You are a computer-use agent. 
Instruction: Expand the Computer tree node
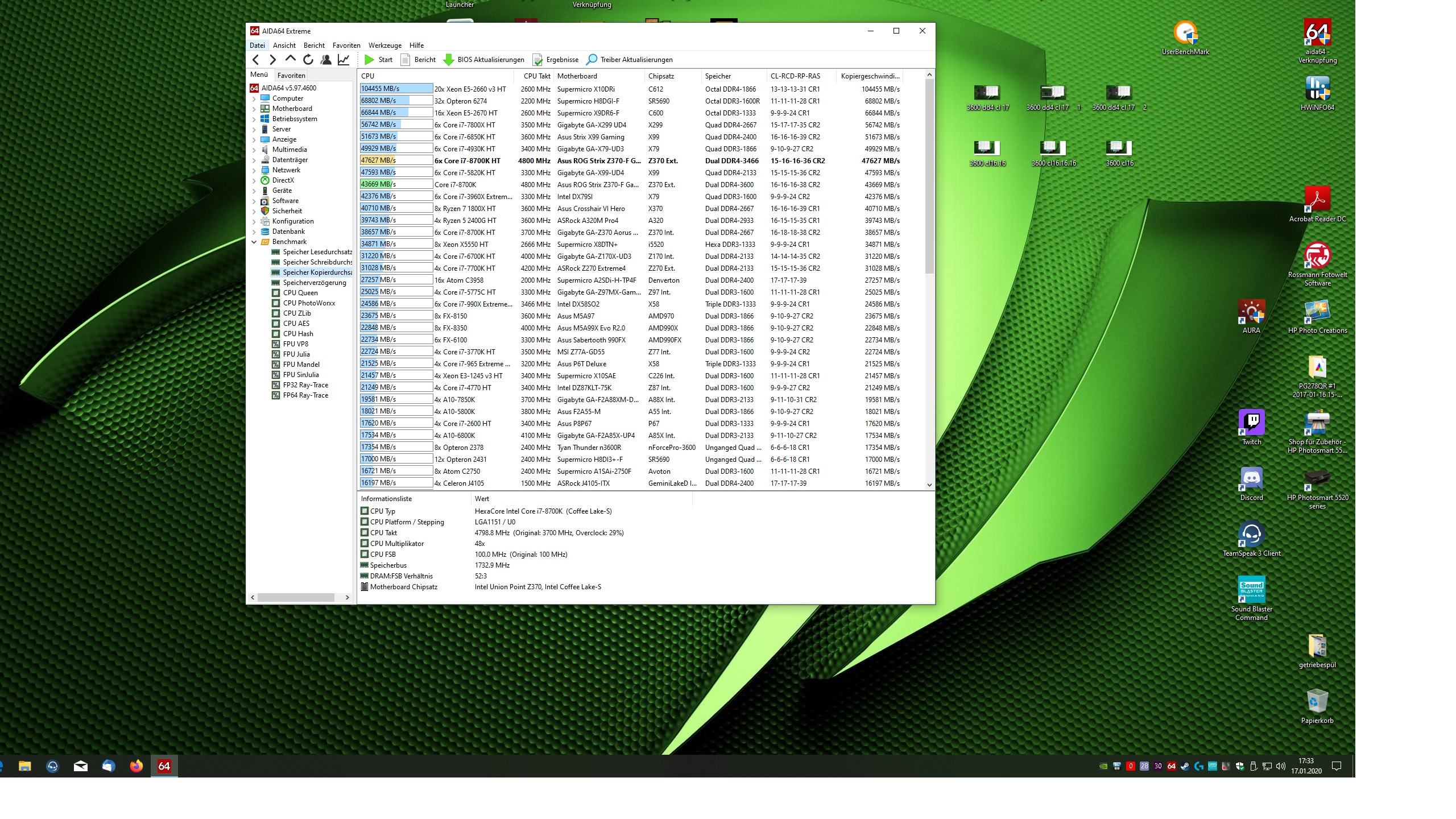point(254,98)
